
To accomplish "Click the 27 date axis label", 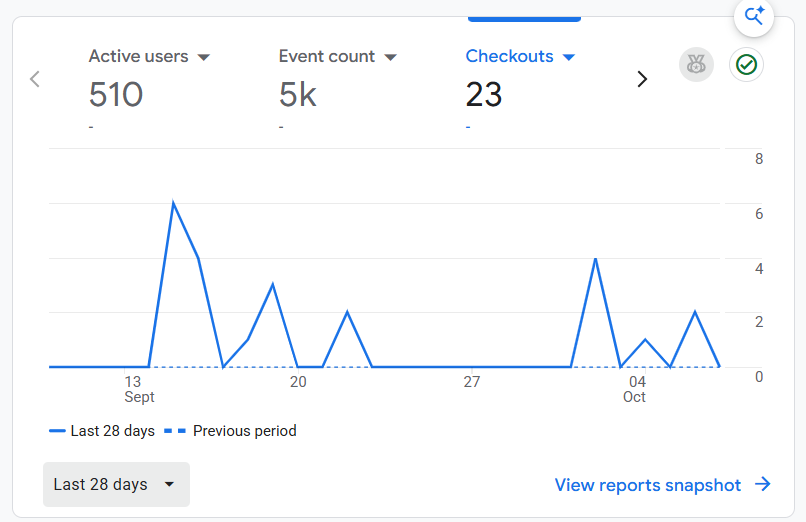I will [x=472, y=382].
